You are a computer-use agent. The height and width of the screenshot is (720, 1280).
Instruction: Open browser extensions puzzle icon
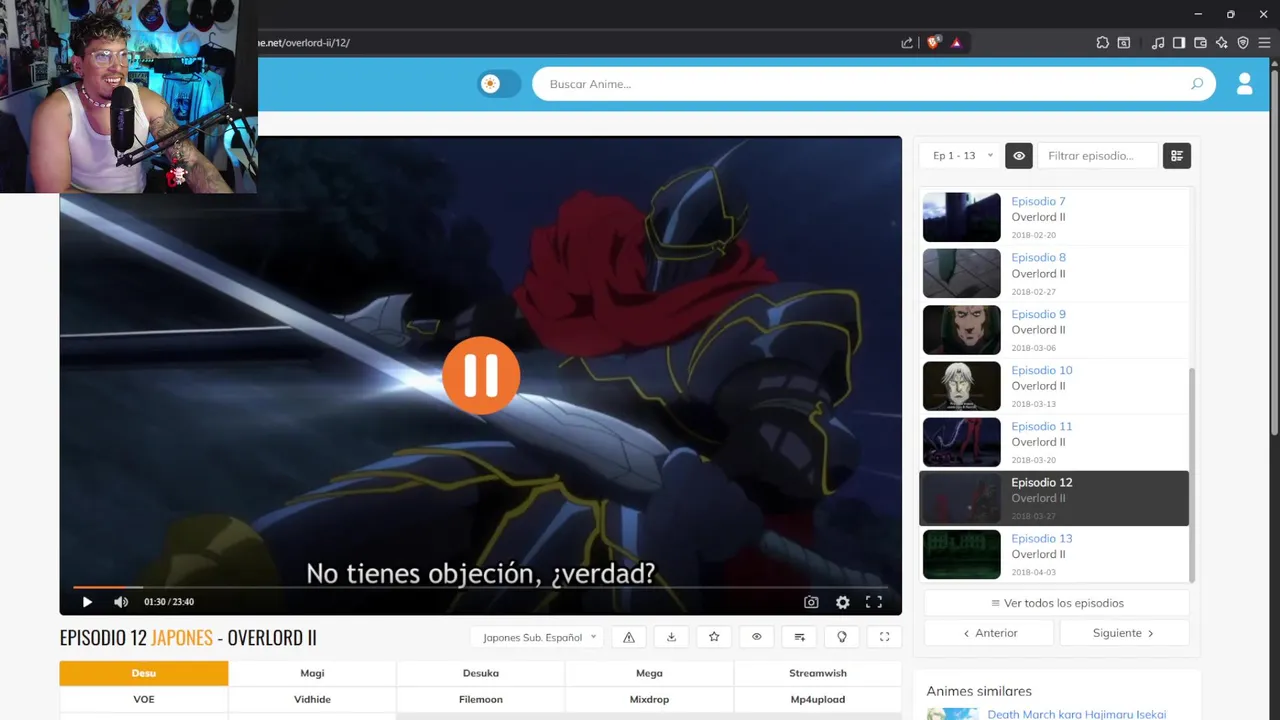pyautogui.click(x=1102, y=43)
